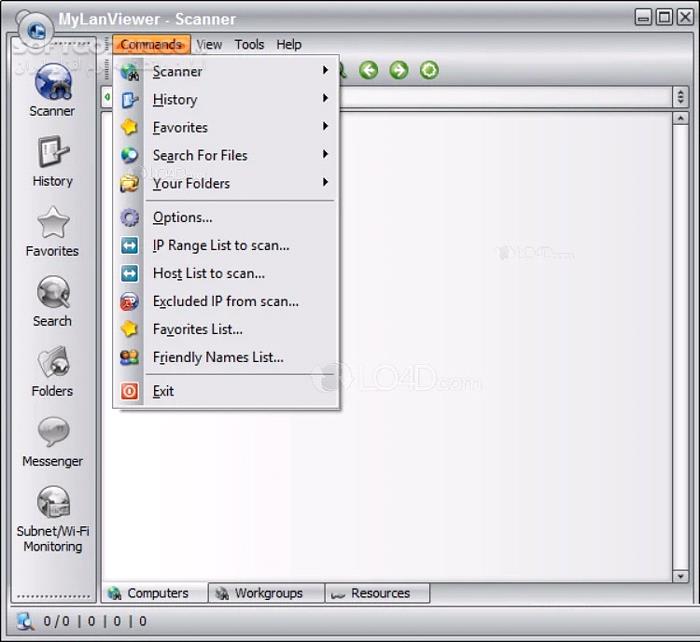Open the Help menu
700x642 pixels.
[x=289, y=45]
